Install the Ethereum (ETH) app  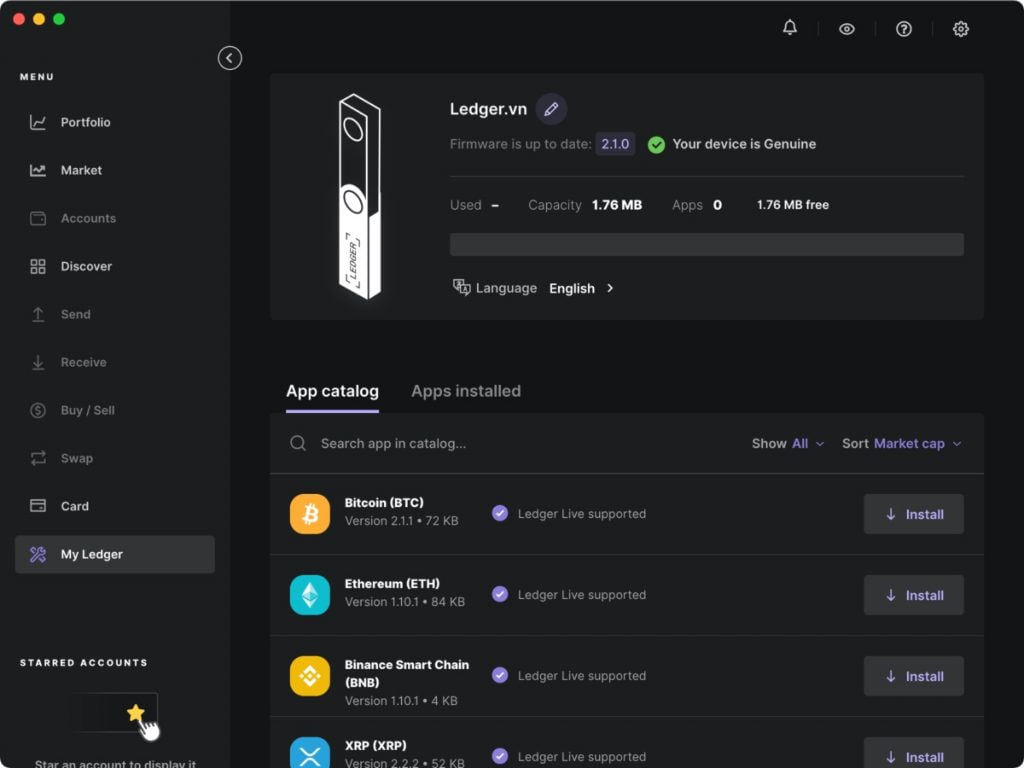pos(914,595)
